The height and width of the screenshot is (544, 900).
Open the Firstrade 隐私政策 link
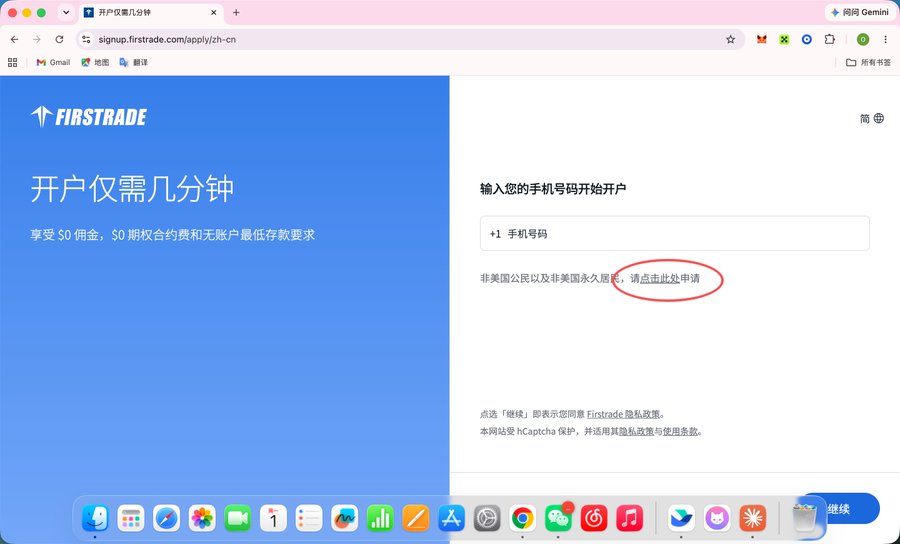[623, 414]
